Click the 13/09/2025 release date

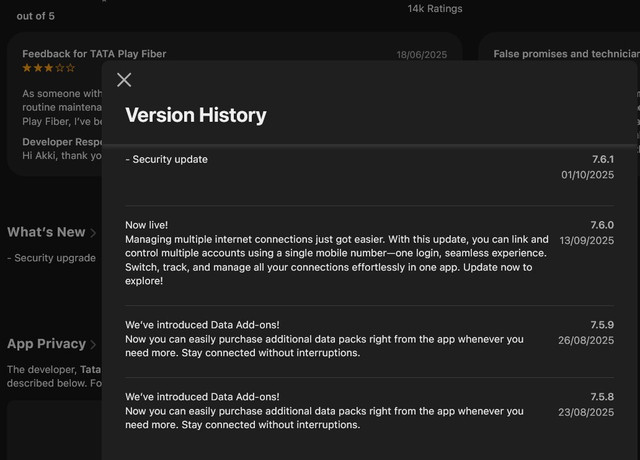point(586,241)
